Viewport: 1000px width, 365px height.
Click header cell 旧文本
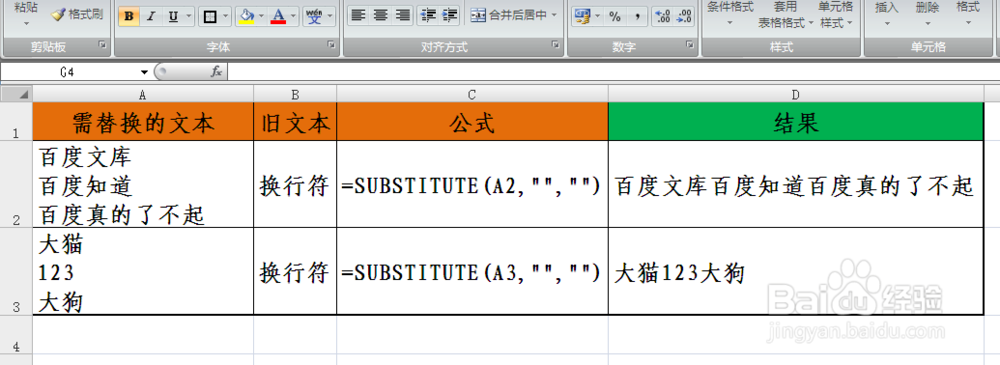click(x=295, y=121)
